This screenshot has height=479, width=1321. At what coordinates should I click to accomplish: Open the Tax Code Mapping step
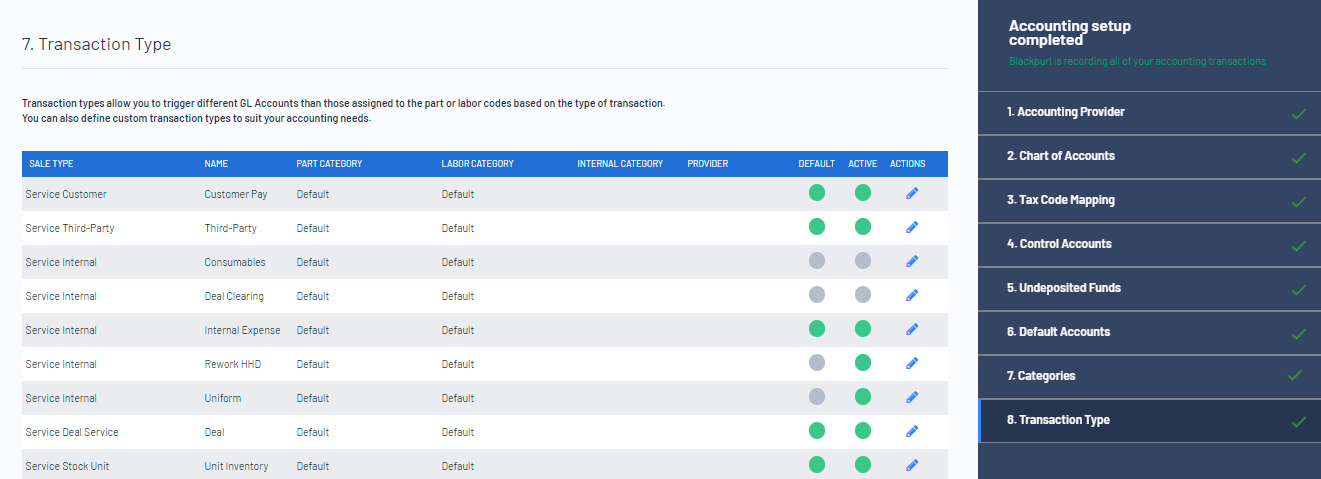1149,200
